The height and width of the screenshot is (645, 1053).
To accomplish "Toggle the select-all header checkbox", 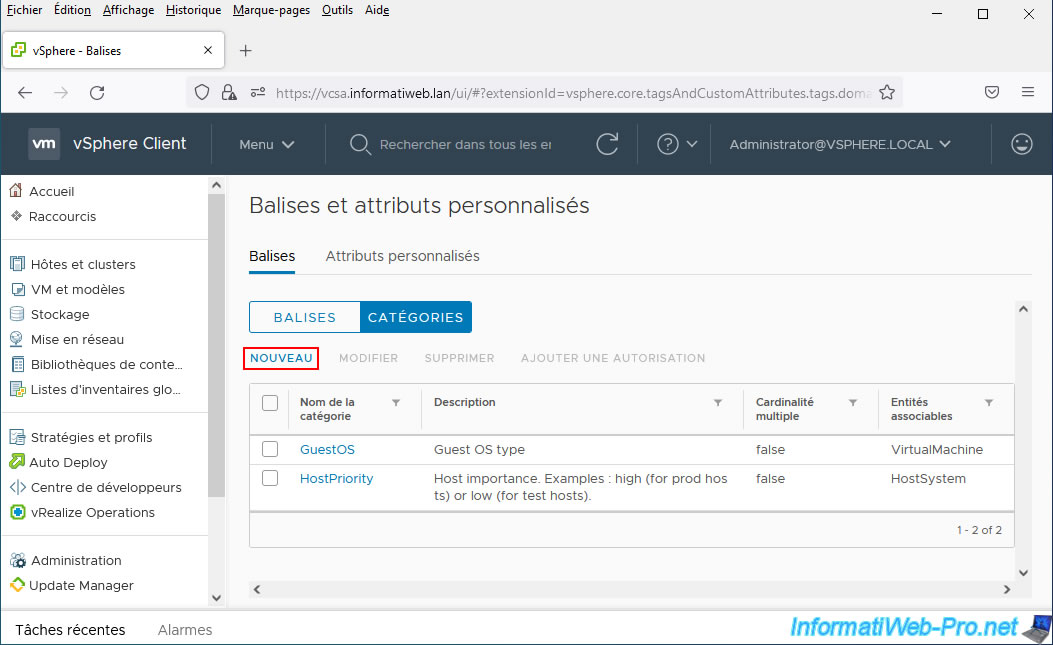I will coord(270,403).
